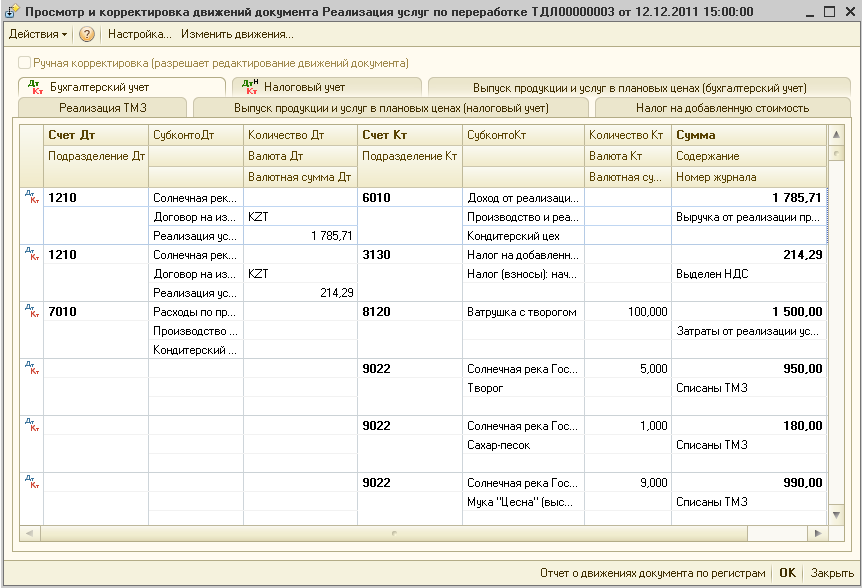Click the vertical scrollbar down arrow
Image resolution: width=862 pixels, height=588 pixels.
tap(837, 515)
